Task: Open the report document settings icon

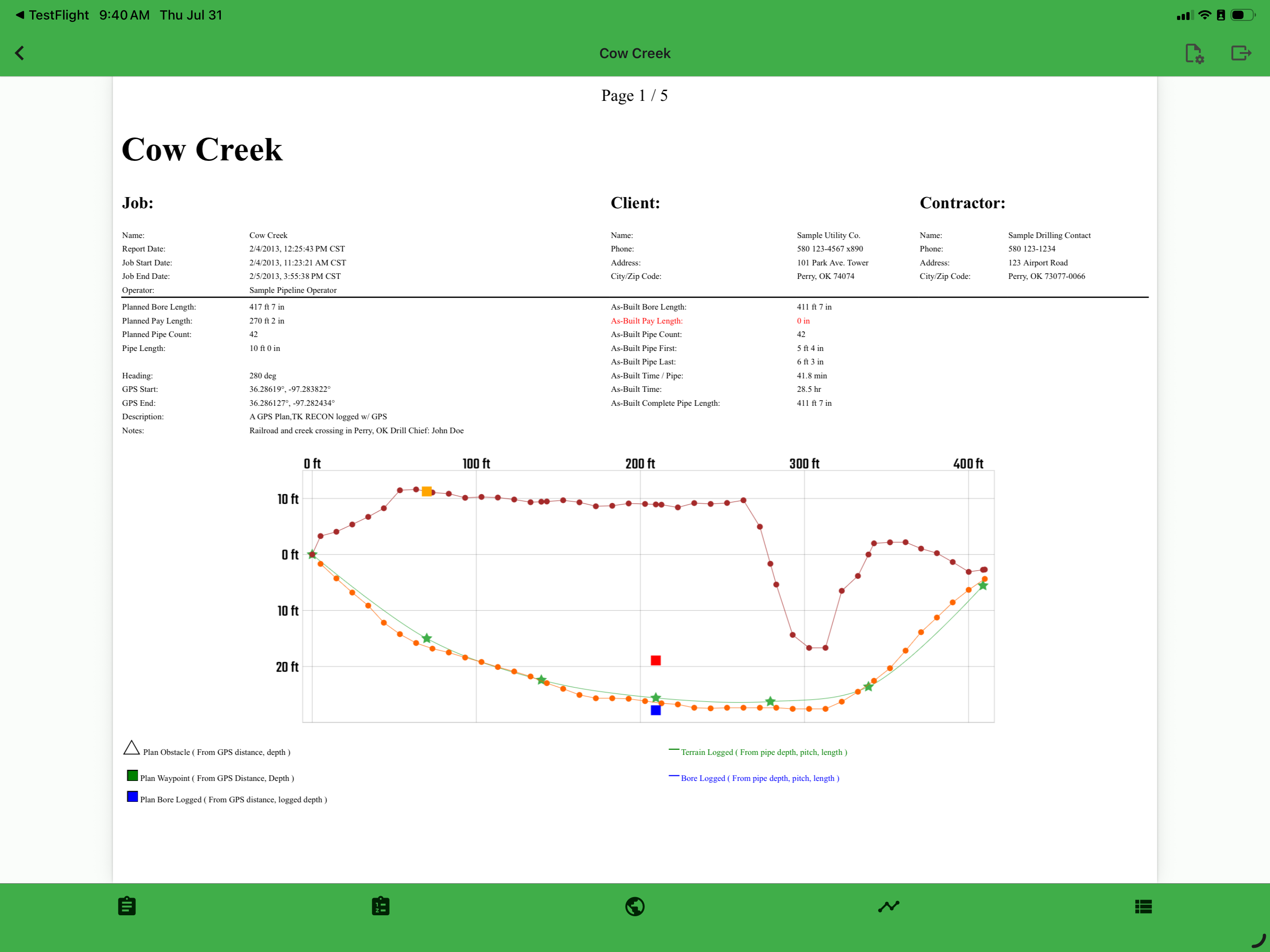Action: click(x=1195, y=53)
